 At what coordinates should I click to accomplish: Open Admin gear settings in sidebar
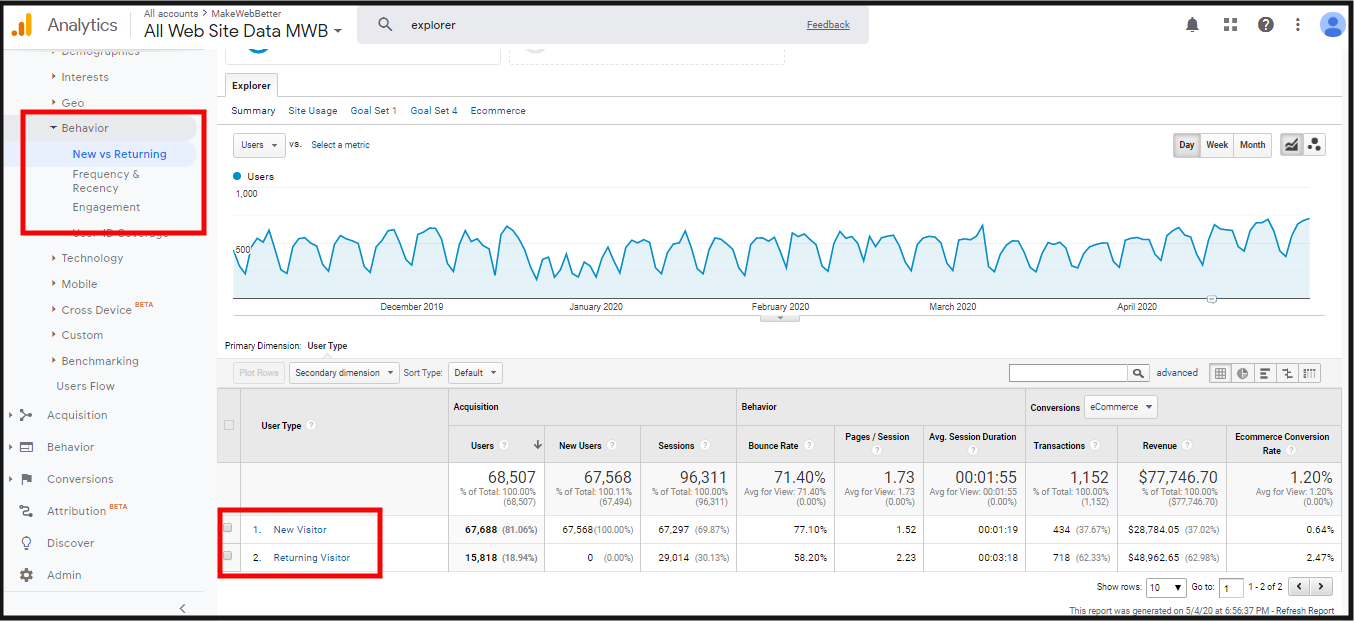tap(27, 575)
